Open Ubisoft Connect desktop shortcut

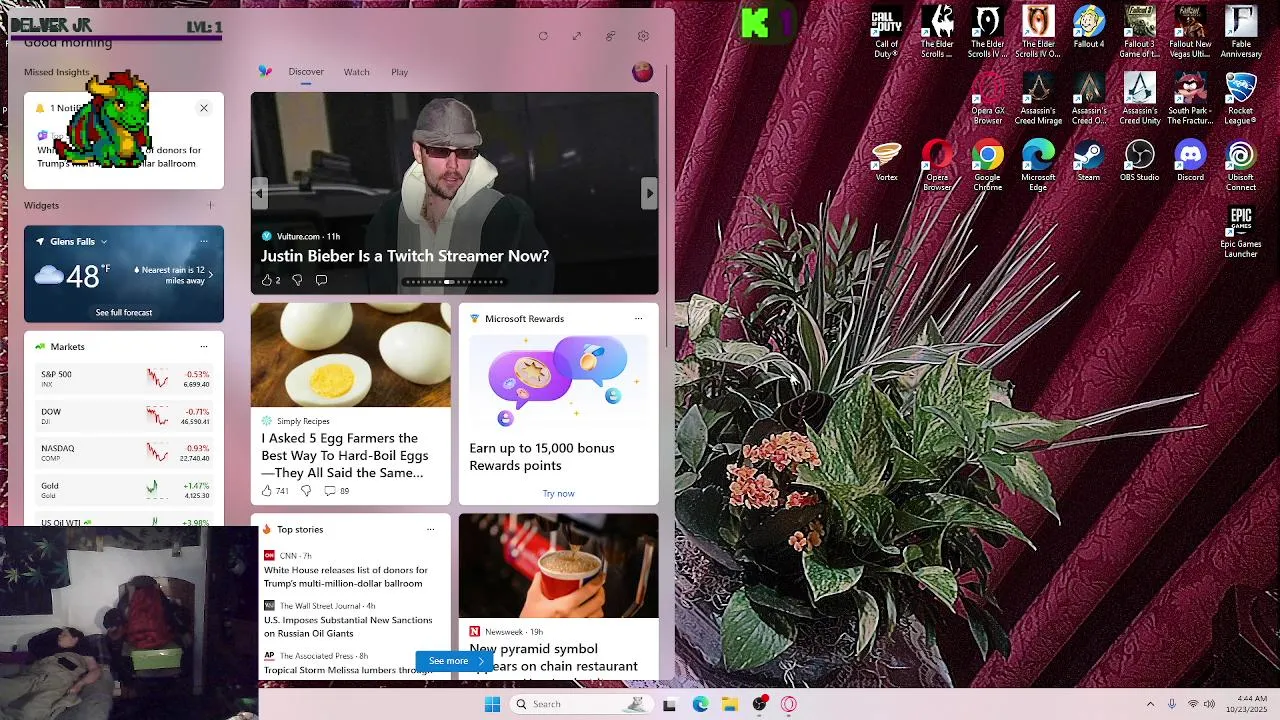point(1241,166)
